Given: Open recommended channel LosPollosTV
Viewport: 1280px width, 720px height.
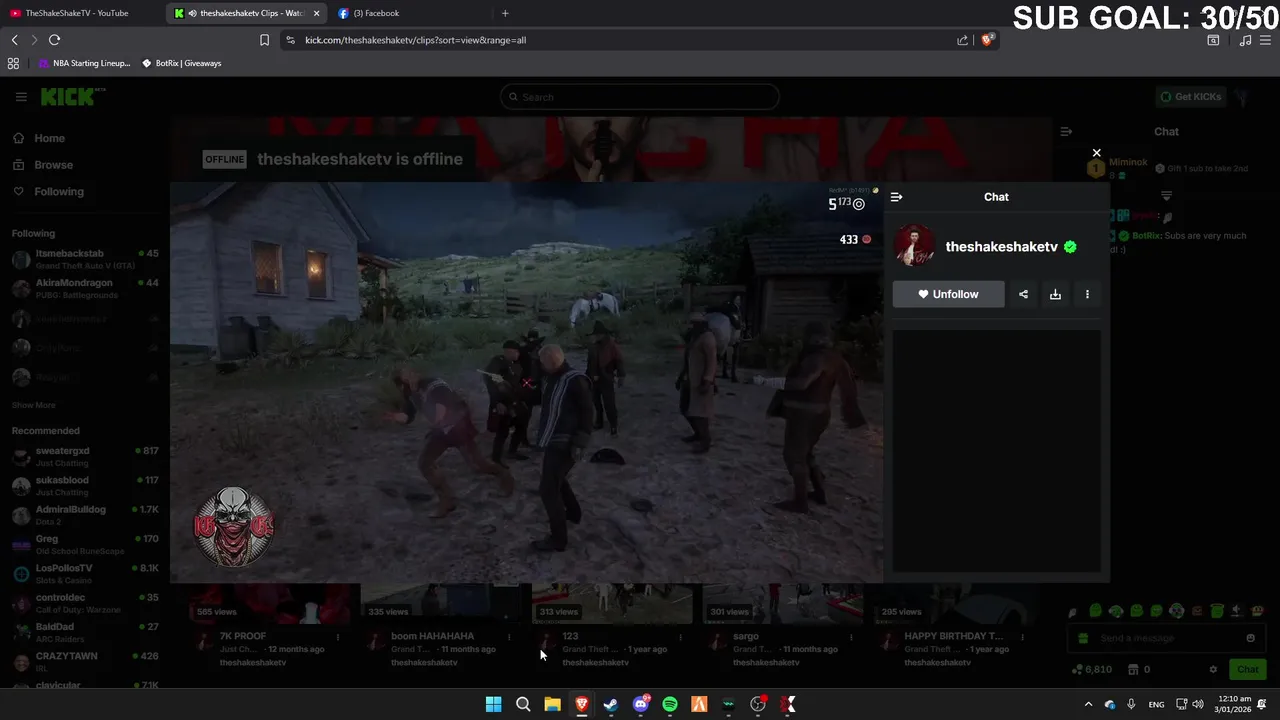Looking at the screenshot, I should pos(85,574).
